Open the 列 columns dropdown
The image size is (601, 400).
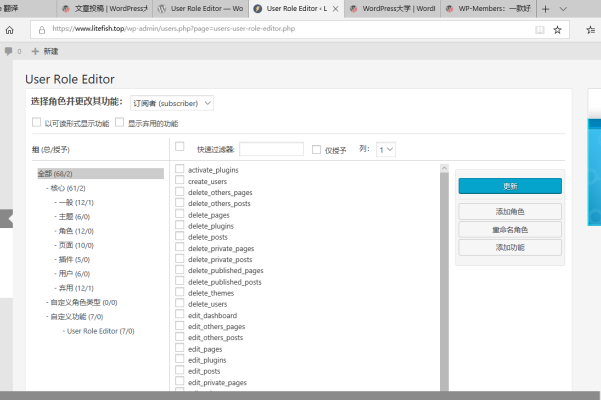coord(386,149)
